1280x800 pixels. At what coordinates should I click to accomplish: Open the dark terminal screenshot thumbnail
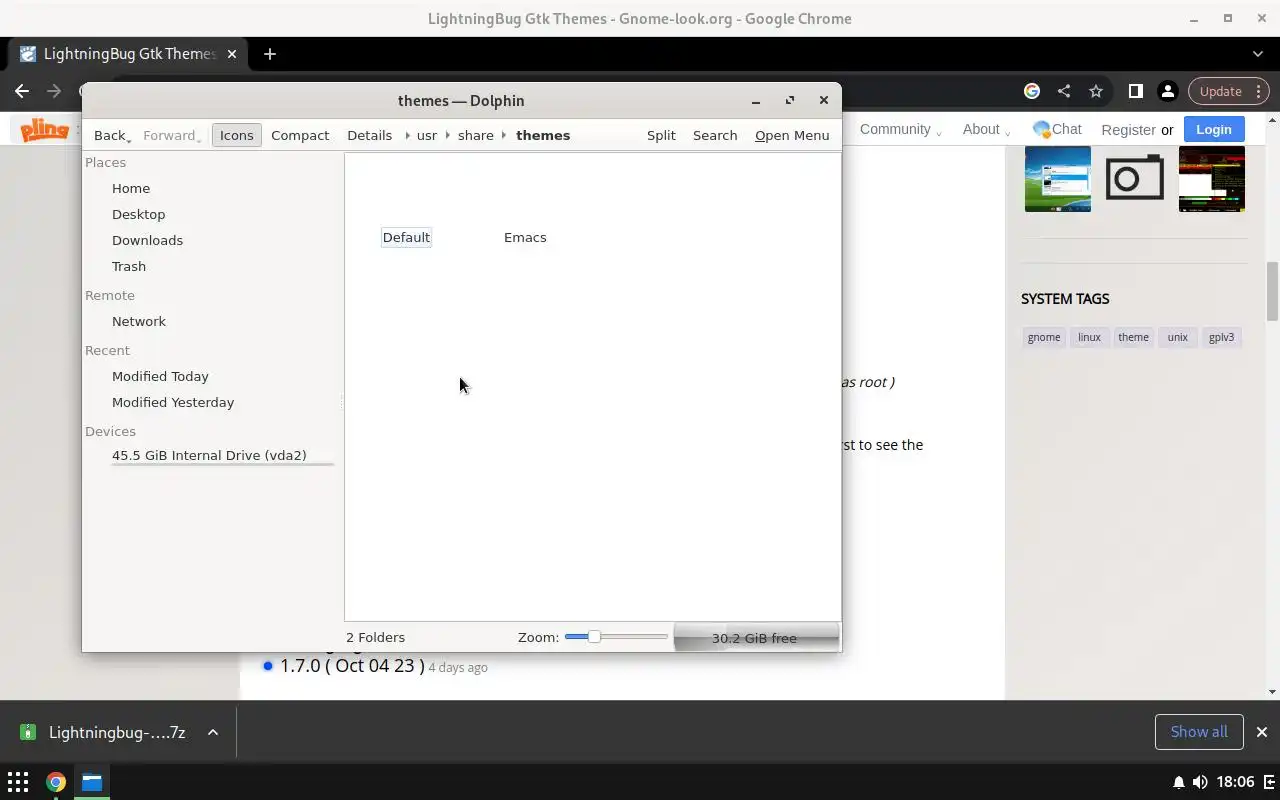1211,179
